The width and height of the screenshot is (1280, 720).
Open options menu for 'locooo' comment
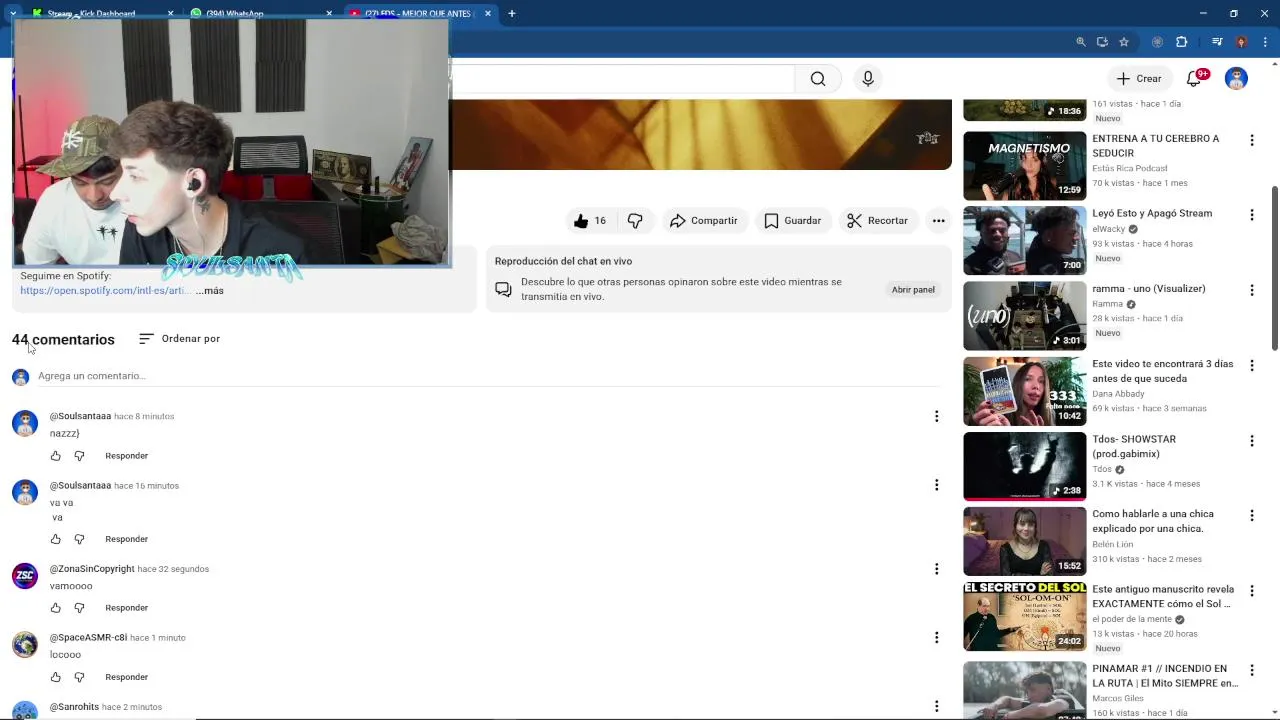[936, 638]
